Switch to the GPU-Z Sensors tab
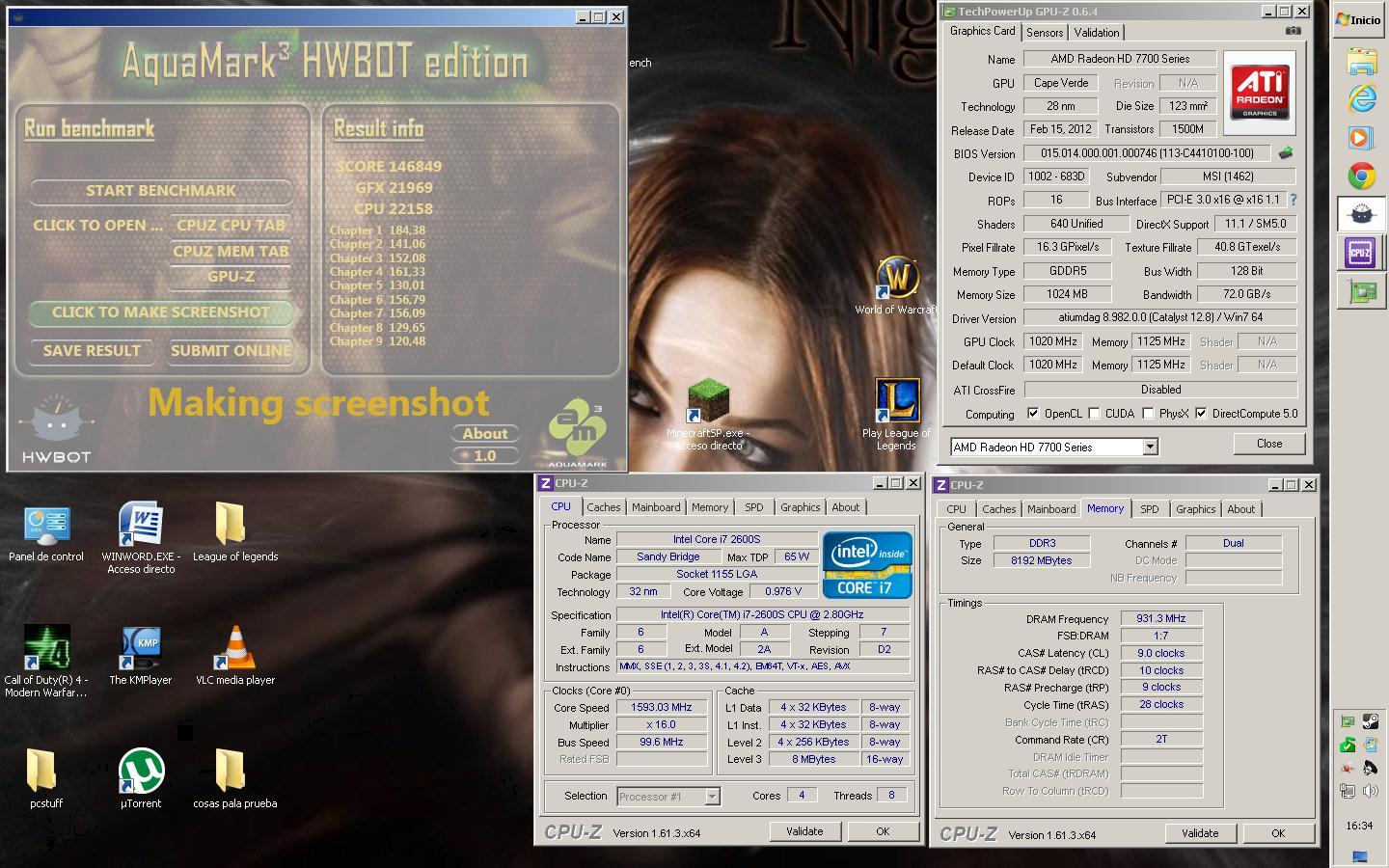Image resolution: width=1389 pixels, height=868 pixels. (x=1045, y=32)
